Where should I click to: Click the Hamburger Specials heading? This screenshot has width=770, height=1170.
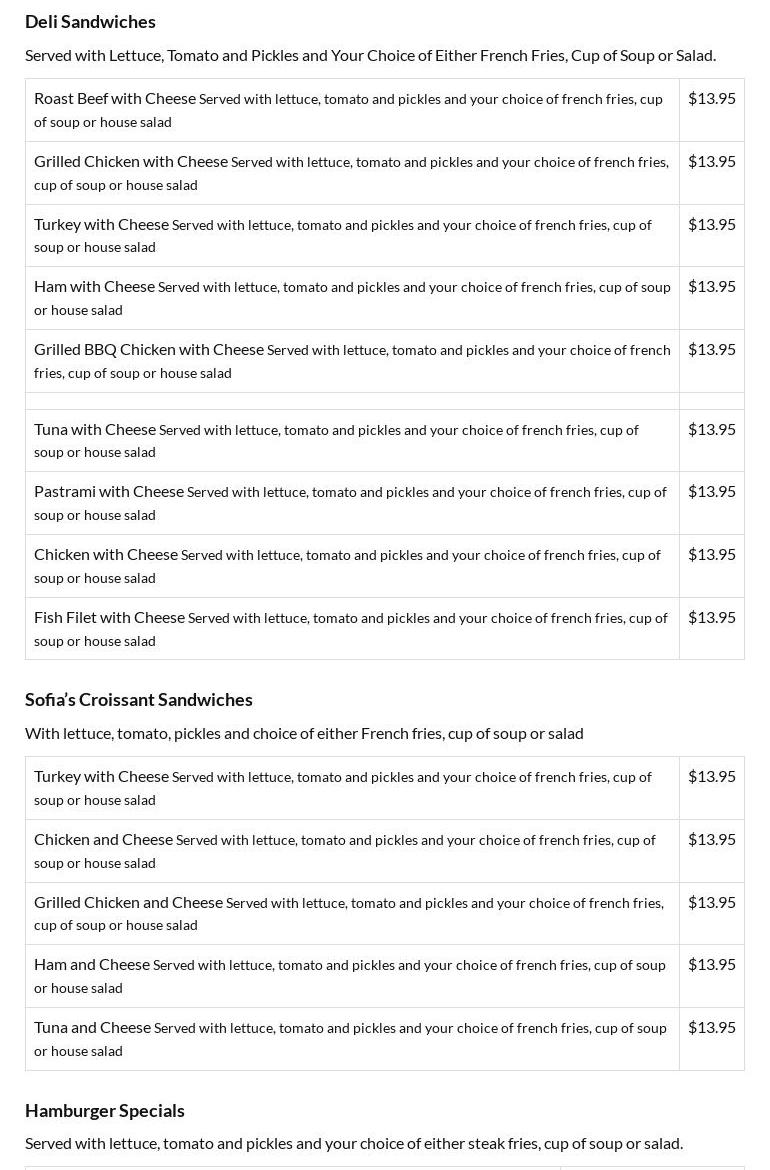click(105, 1111)
